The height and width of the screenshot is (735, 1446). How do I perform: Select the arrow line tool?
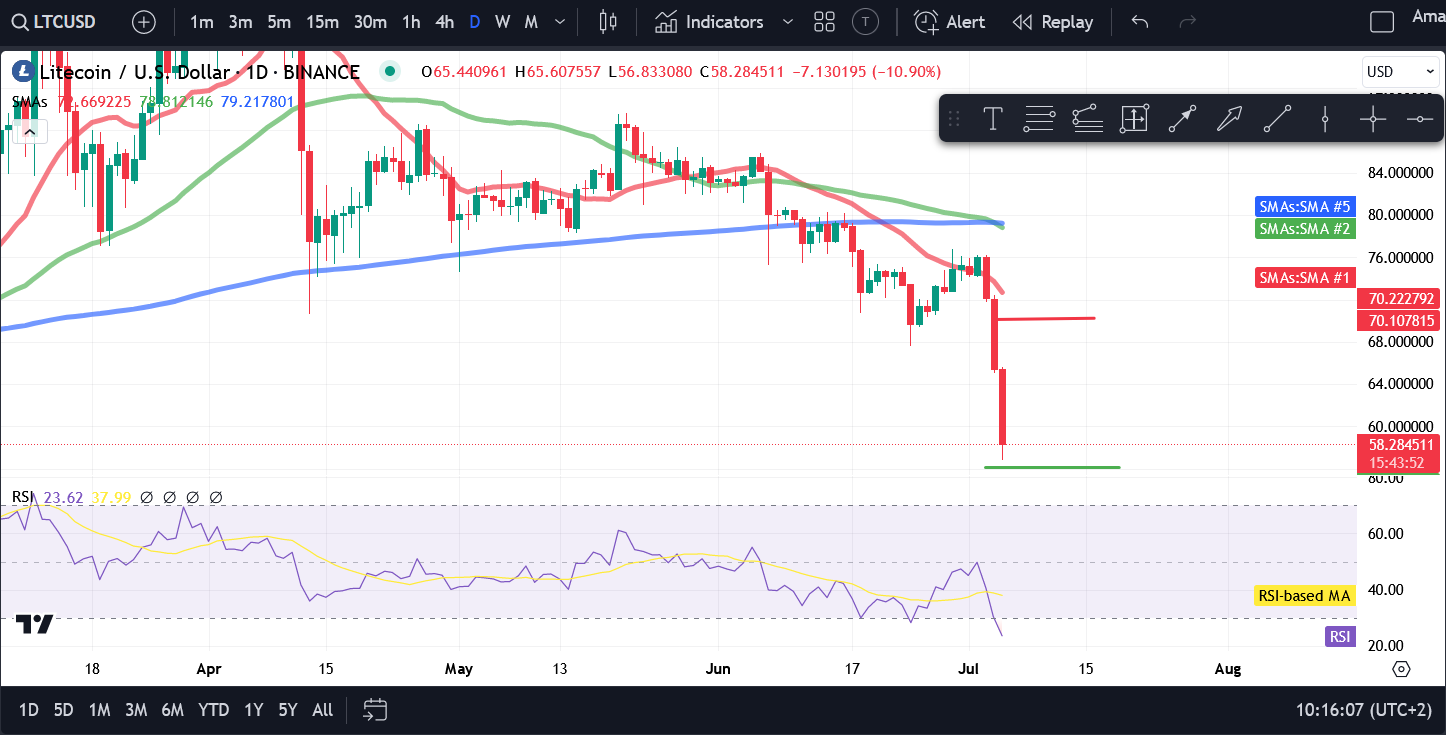pyautogui.click(x=1182, y=119)
